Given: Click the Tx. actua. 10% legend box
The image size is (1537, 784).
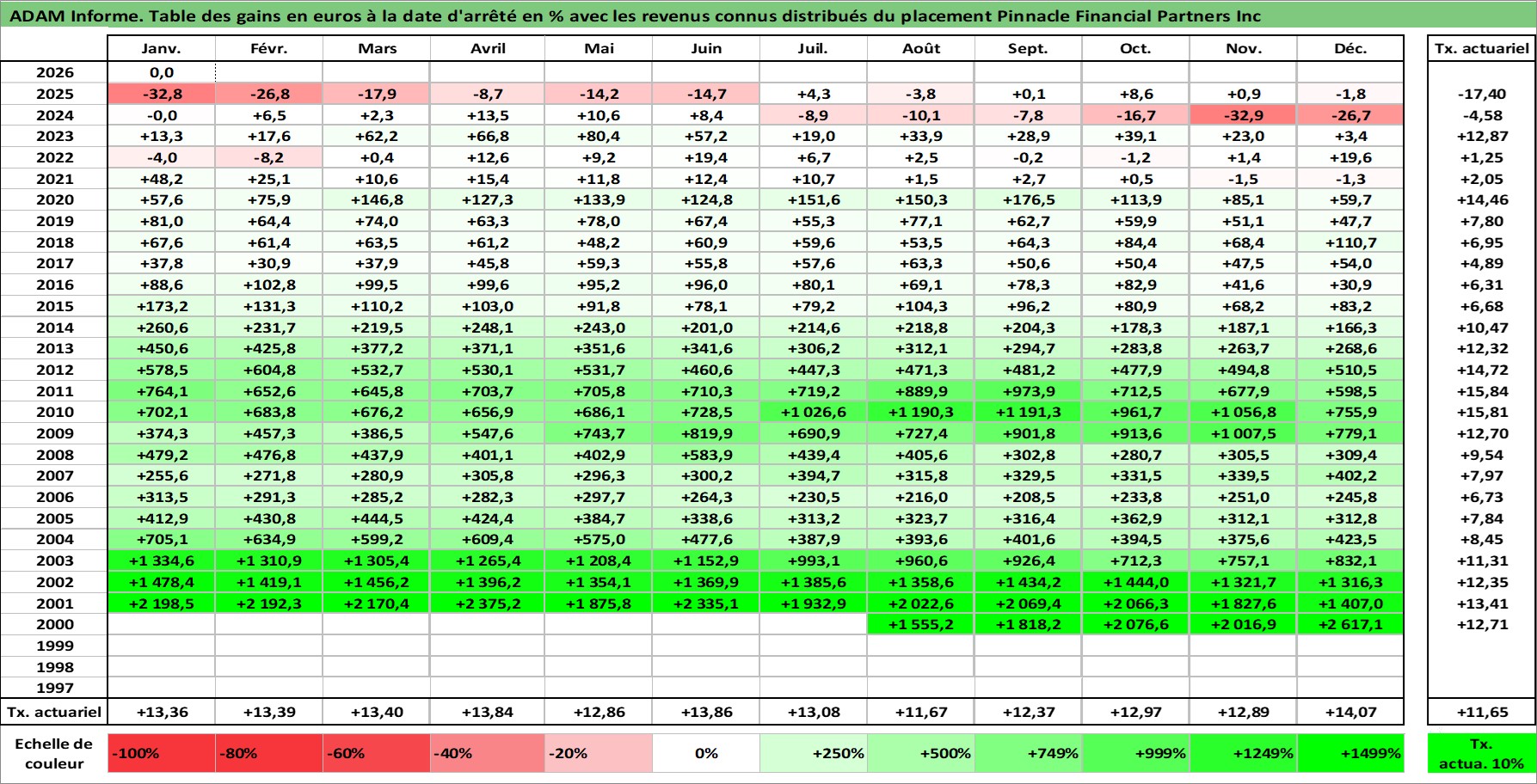Looking at the screenshot, I should (1482, 753).
